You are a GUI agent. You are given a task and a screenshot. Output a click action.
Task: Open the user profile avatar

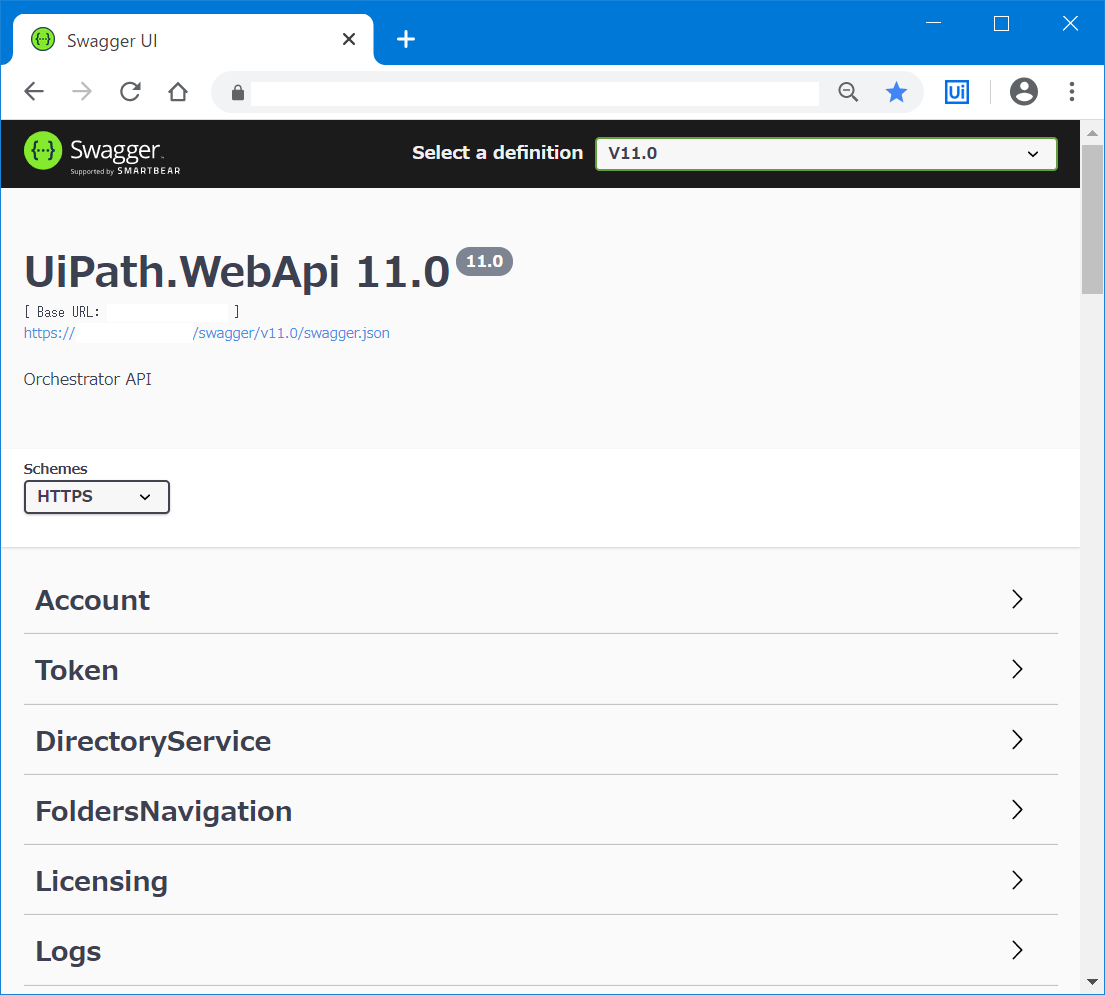pyautogui.click(x=1023, y=92)
